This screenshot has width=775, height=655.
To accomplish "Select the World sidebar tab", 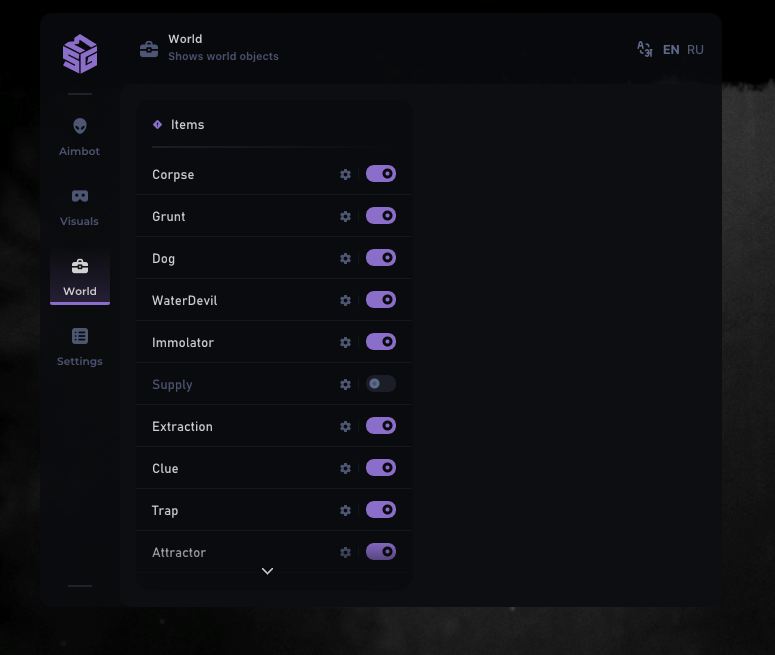I will pos(80,277).
